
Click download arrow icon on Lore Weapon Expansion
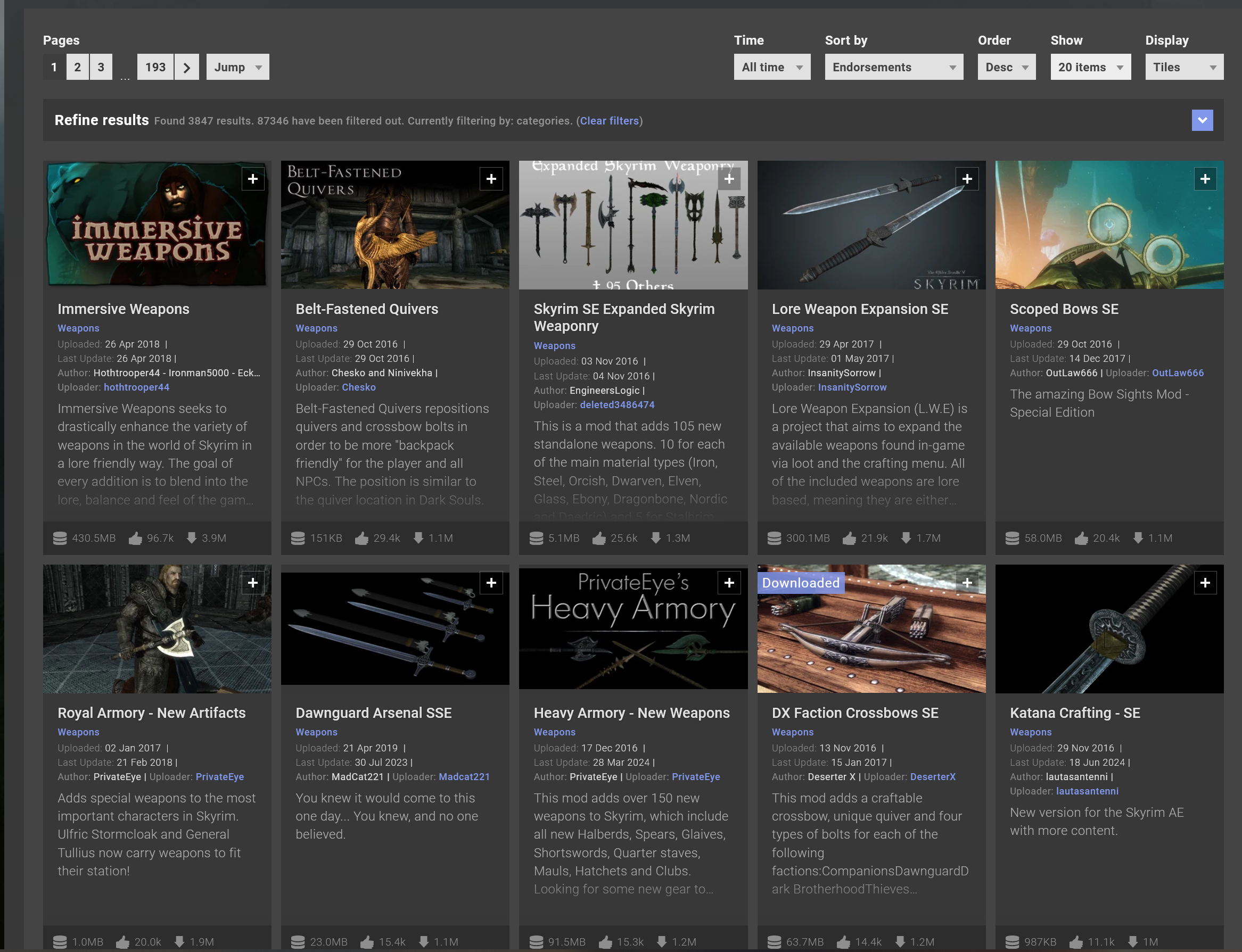pos(906,539)
